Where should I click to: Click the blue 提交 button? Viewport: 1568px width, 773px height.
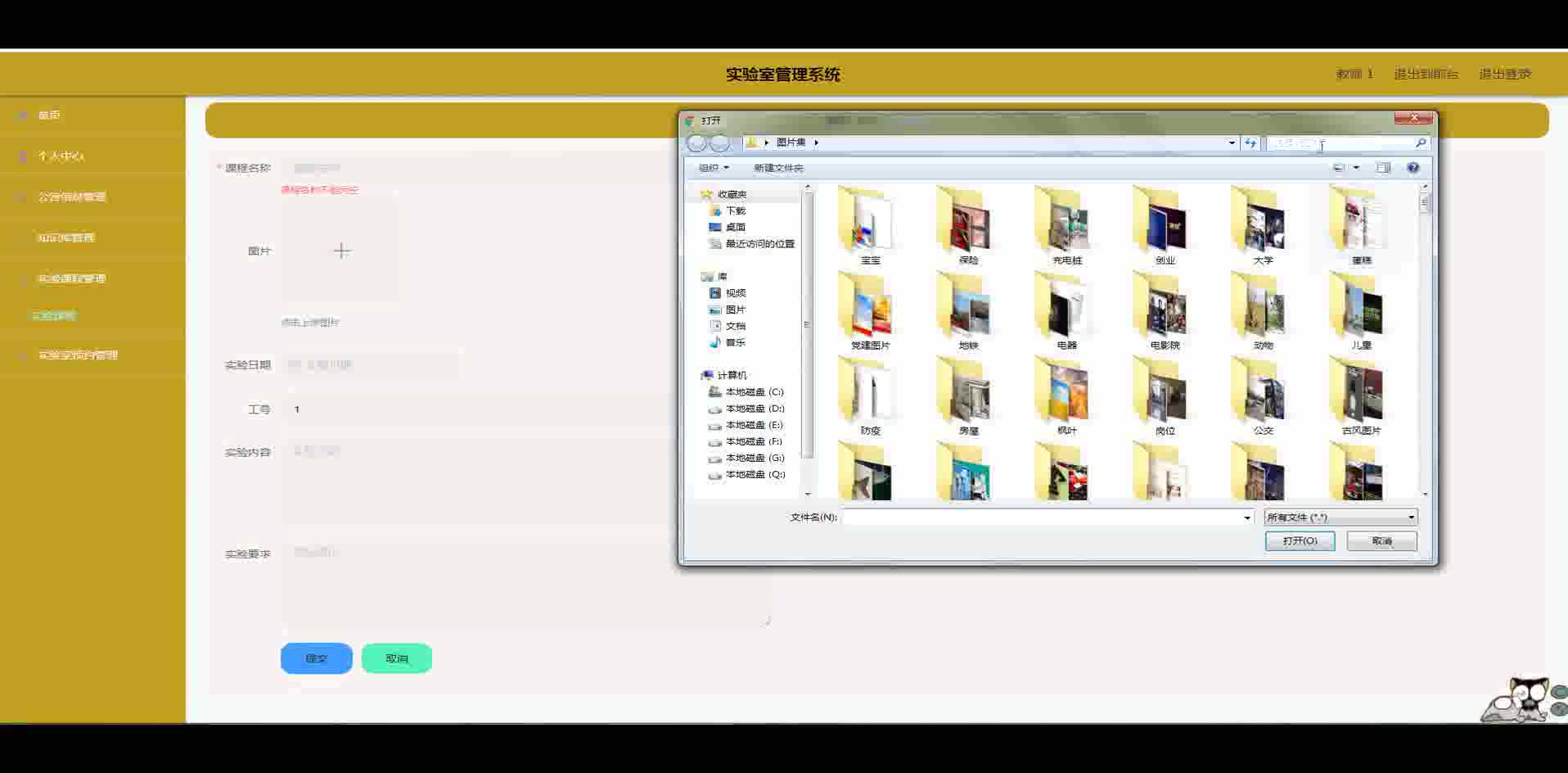pos(316,658)
